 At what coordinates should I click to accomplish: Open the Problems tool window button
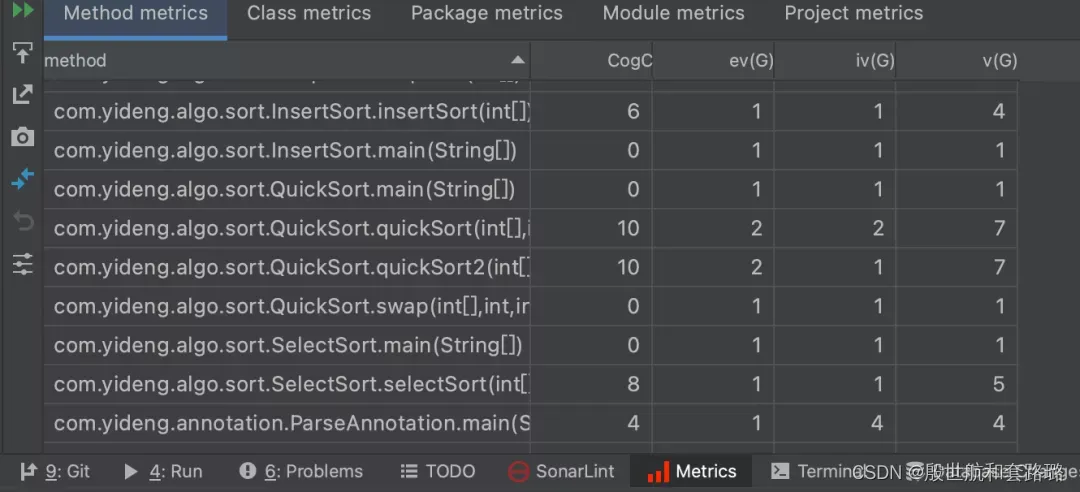pyautogui.click(x=301, y=471)
